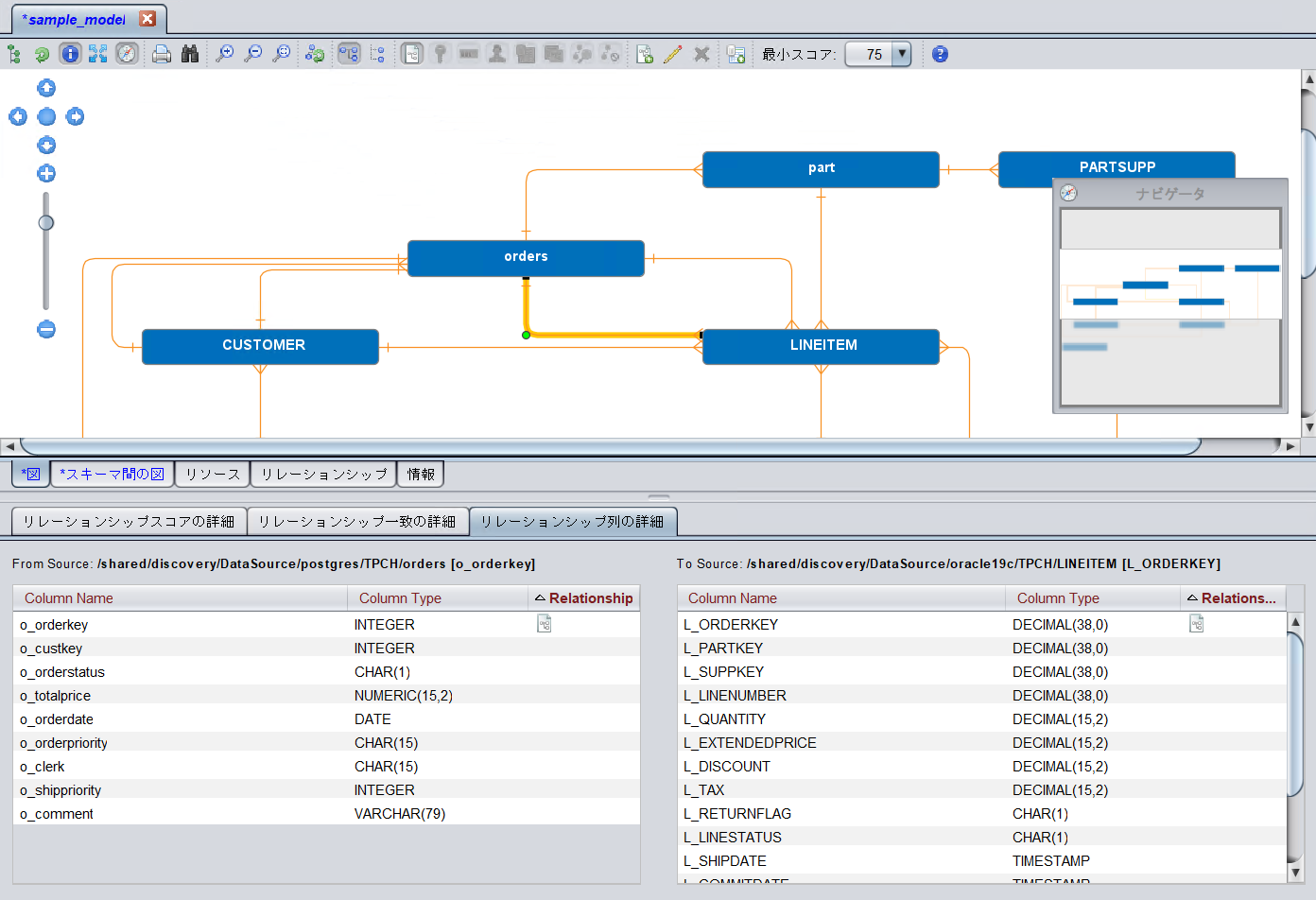
Task: Sort right table by Column Name header
Action: pyautogui.click(x=841, y=598)
